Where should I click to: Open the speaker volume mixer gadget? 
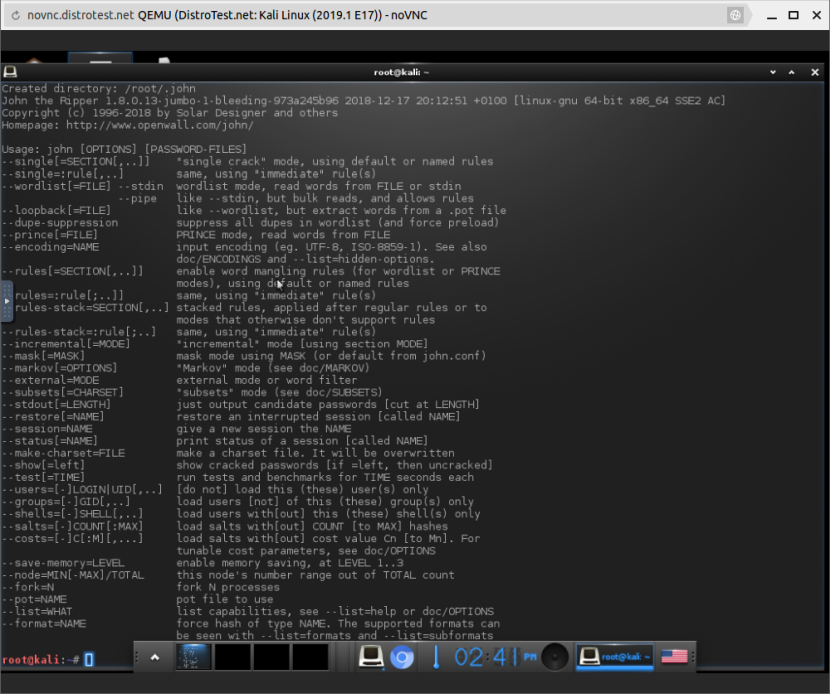555,657
